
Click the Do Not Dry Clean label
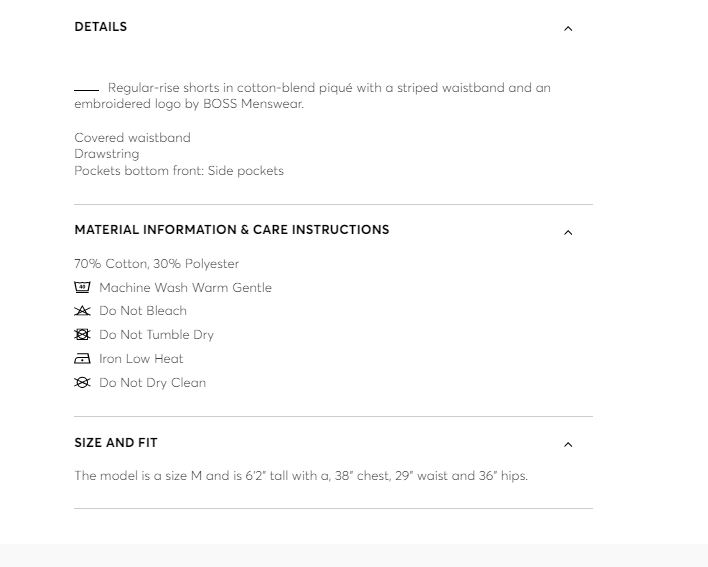[152, 383]
